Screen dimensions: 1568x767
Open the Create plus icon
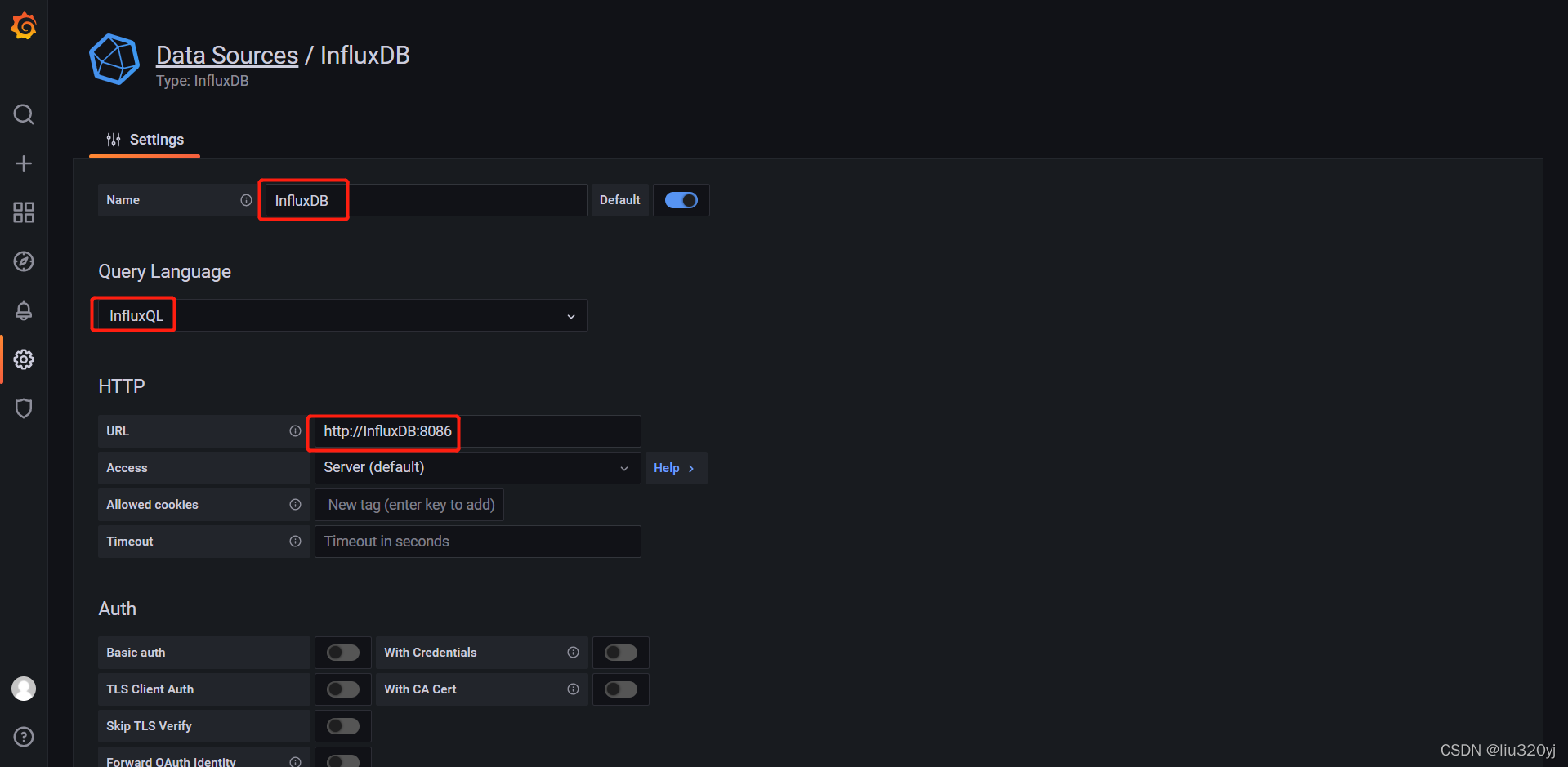click(24, 163)
